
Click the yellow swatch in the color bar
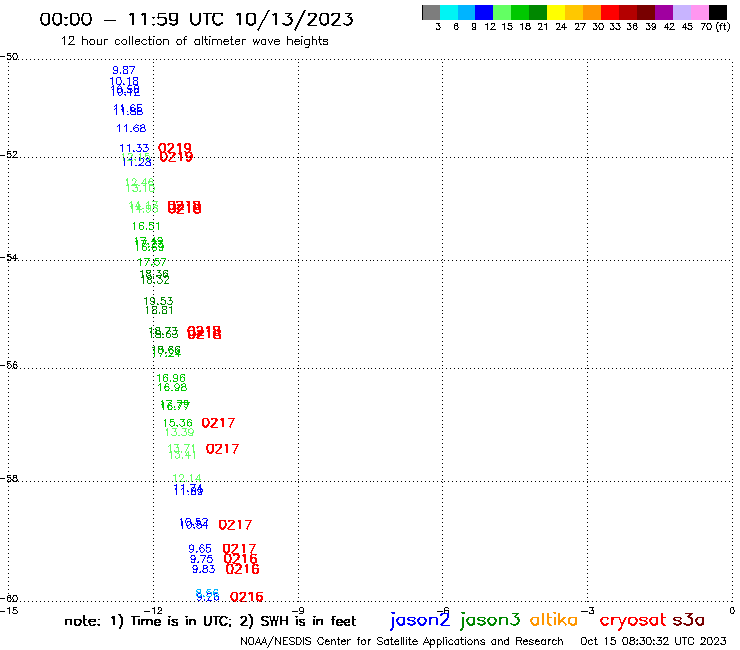[x=556, y=12]
